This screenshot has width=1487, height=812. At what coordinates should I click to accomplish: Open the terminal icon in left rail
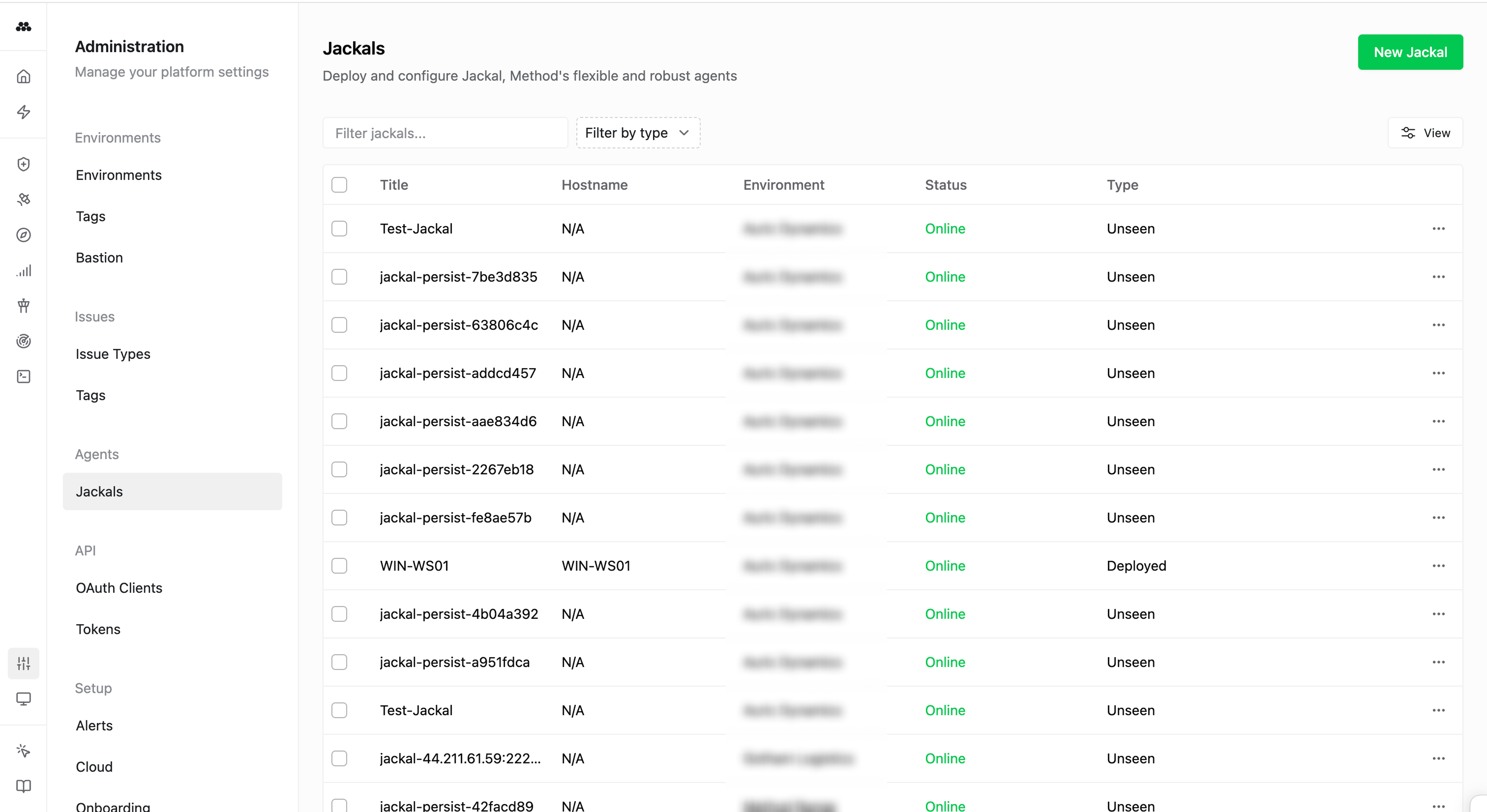pos(24,377)
